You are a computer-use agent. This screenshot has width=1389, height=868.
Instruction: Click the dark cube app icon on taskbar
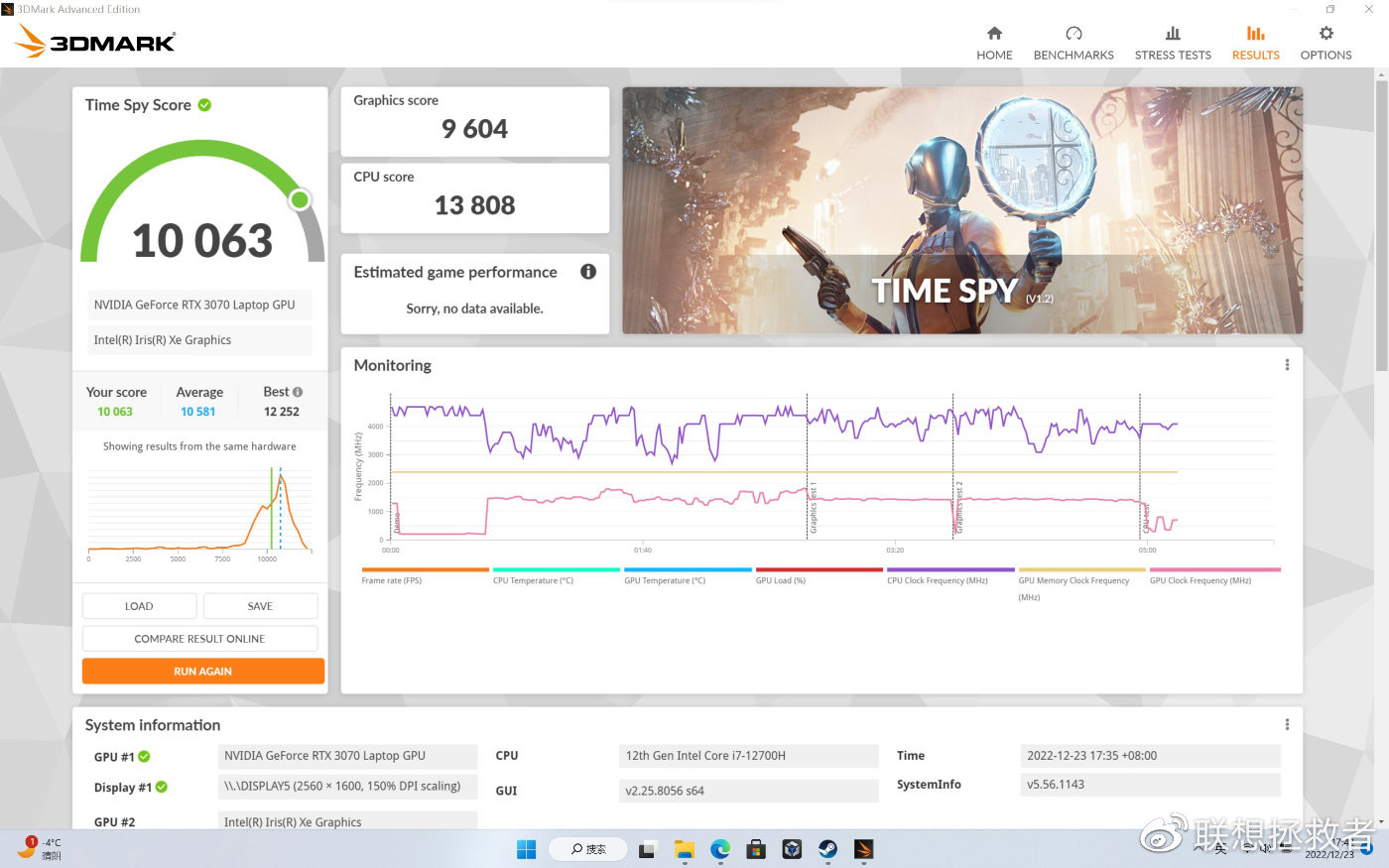792,849
